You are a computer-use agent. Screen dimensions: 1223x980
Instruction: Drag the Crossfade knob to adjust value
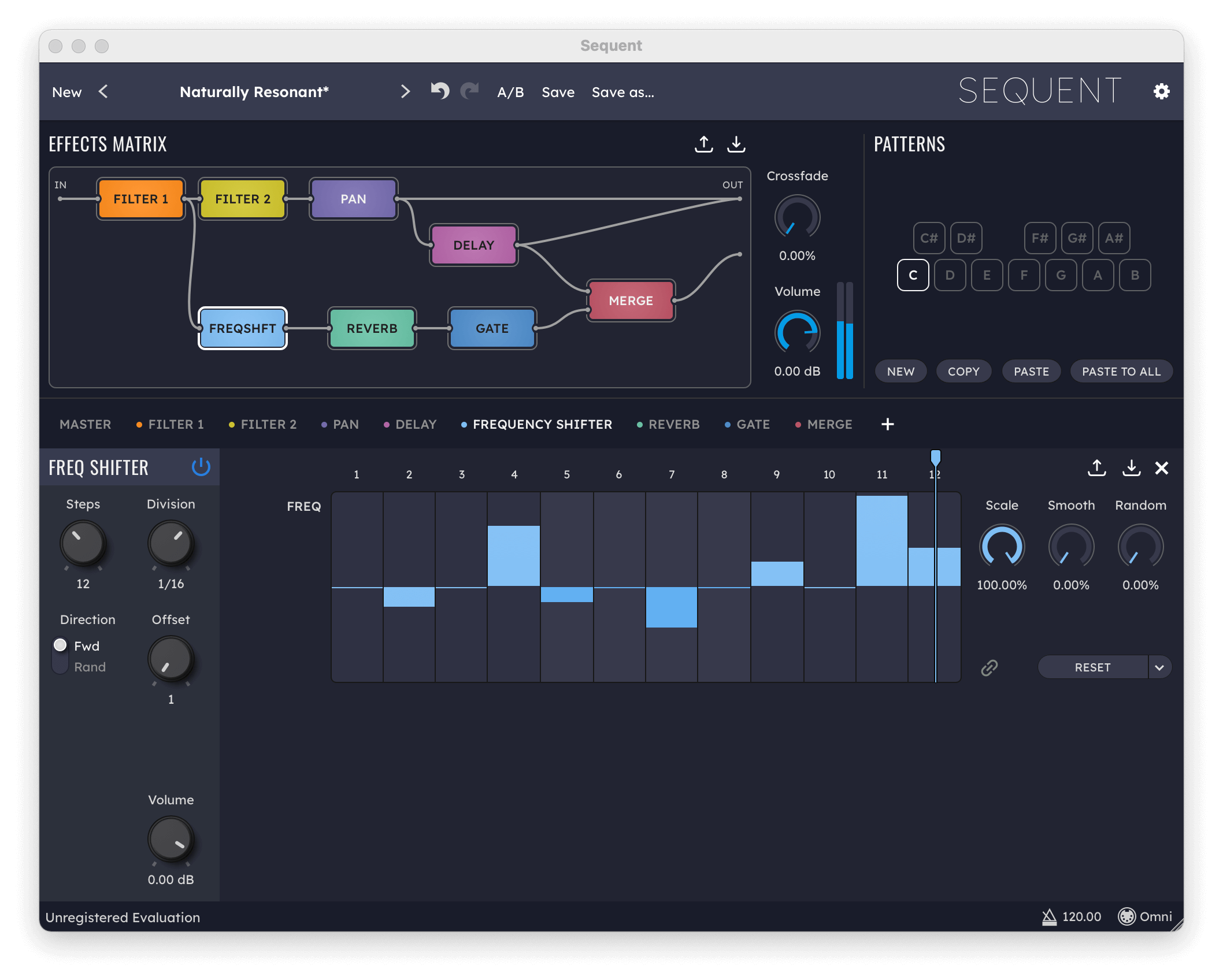[797, 216]
